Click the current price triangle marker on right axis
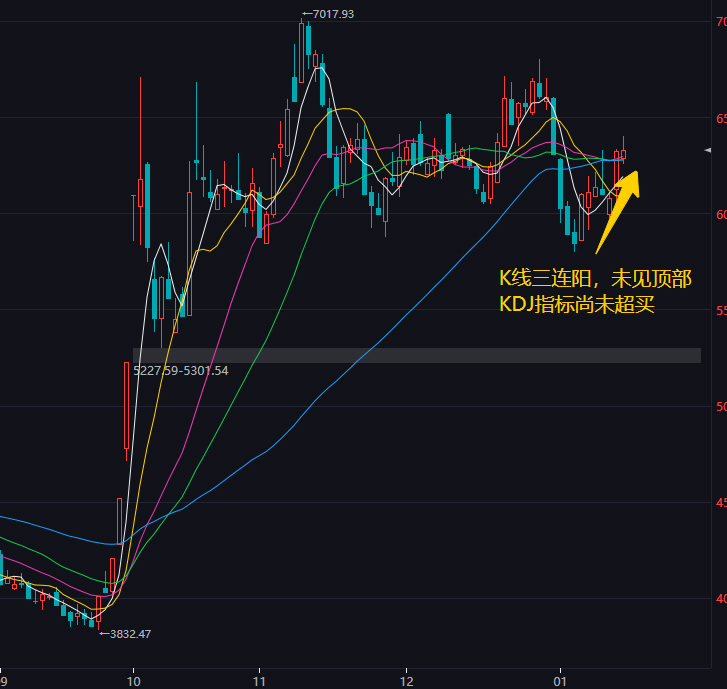This screenshot has height=689, width=727. [708, 150]
